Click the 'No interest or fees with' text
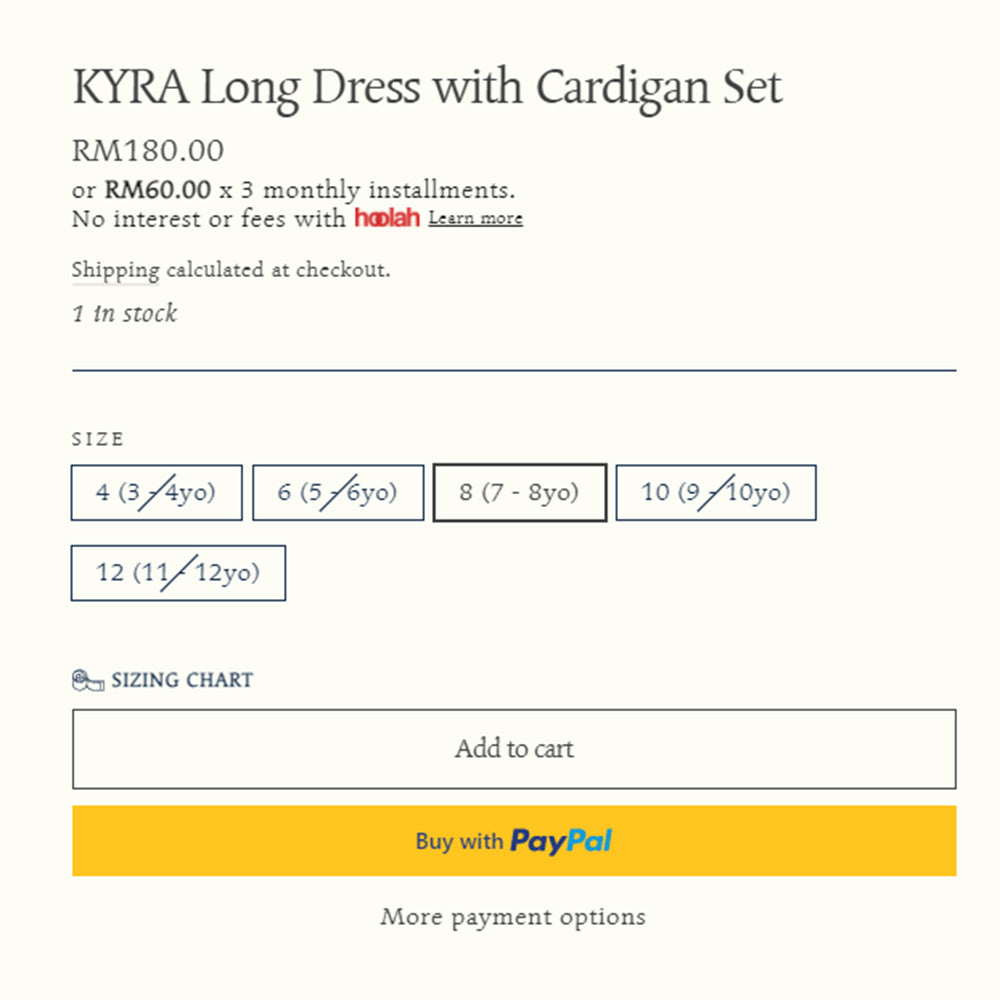Screen dimensions: 1000x1000 pos(208,219)
